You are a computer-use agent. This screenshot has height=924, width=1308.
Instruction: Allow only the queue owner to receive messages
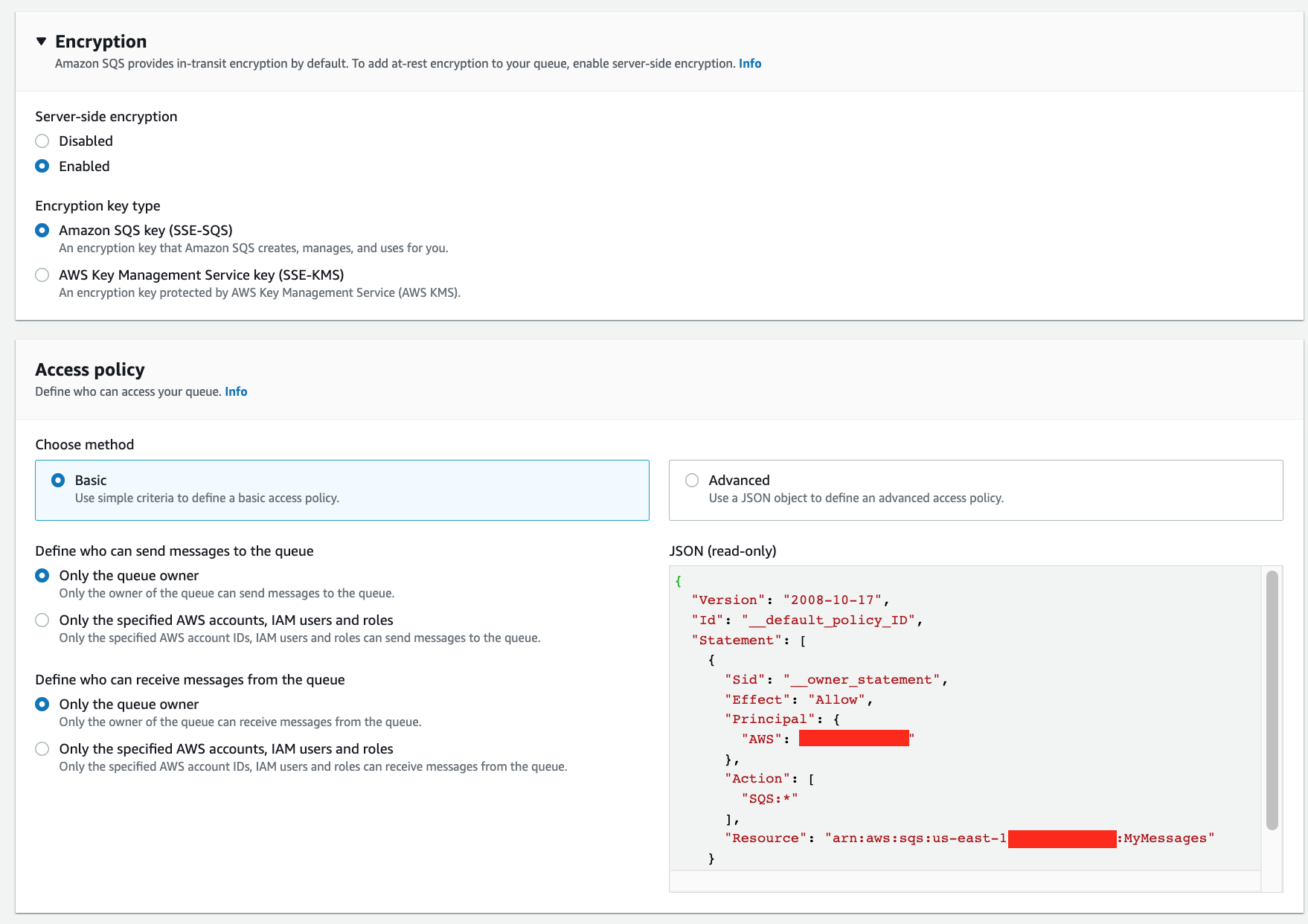coord(42,705)
